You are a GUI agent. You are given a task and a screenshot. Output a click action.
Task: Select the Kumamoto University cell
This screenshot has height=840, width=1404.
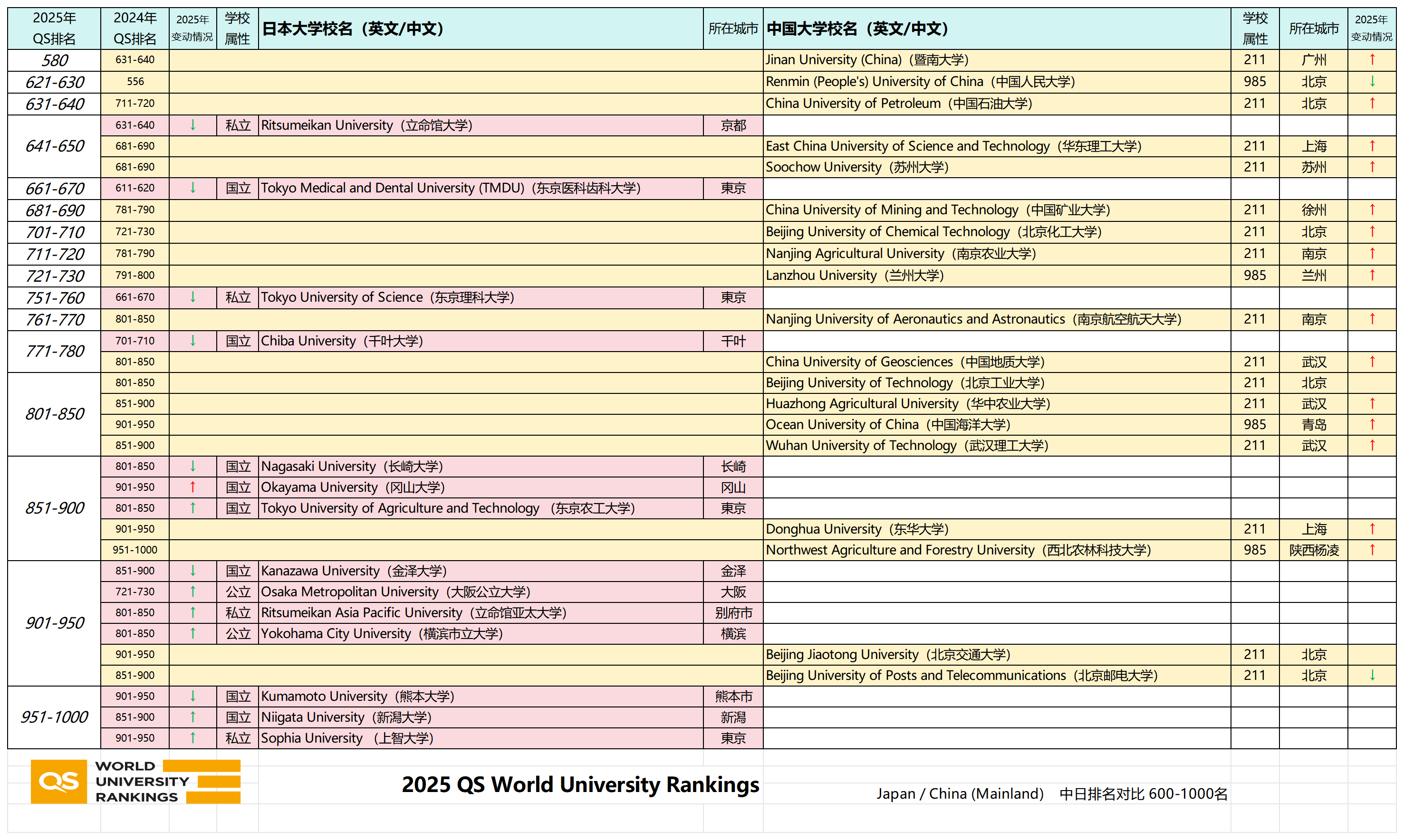click(481, 697)
